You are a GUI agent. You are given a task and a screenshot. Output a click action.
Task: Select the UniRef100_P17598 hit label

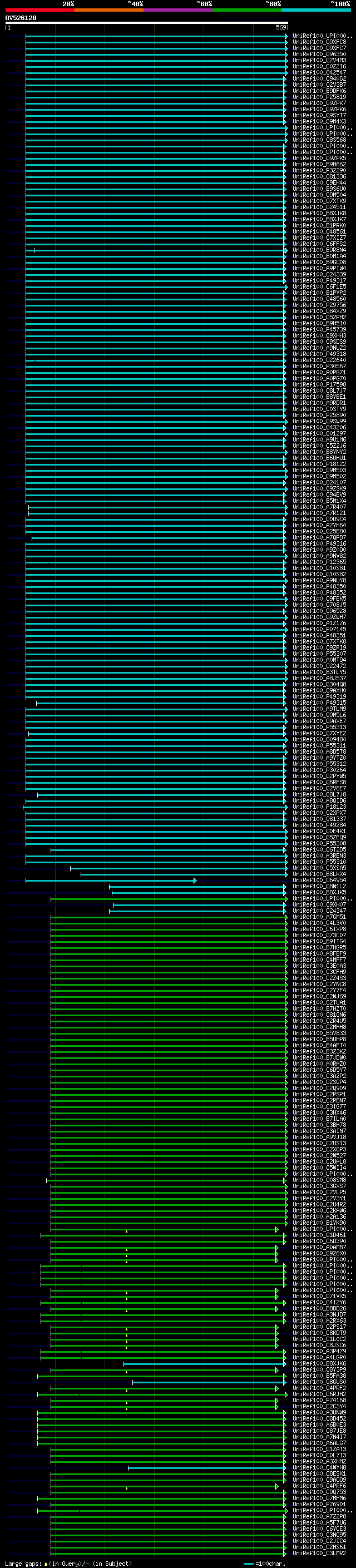tap(319, 385)
